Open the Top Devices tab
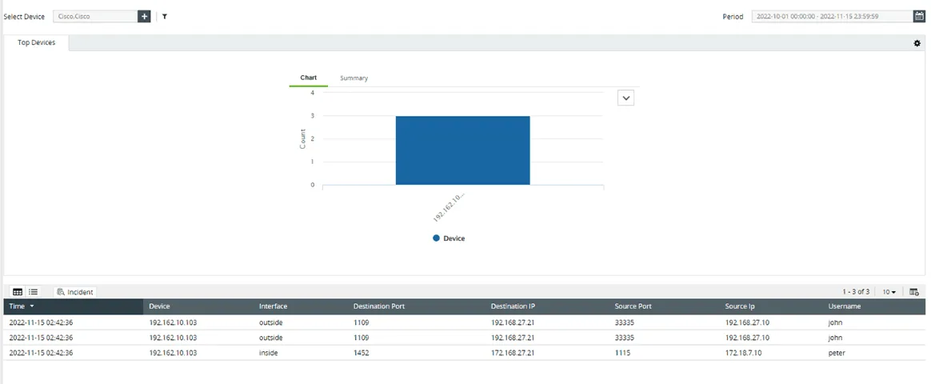 click(x=37, y=43)
